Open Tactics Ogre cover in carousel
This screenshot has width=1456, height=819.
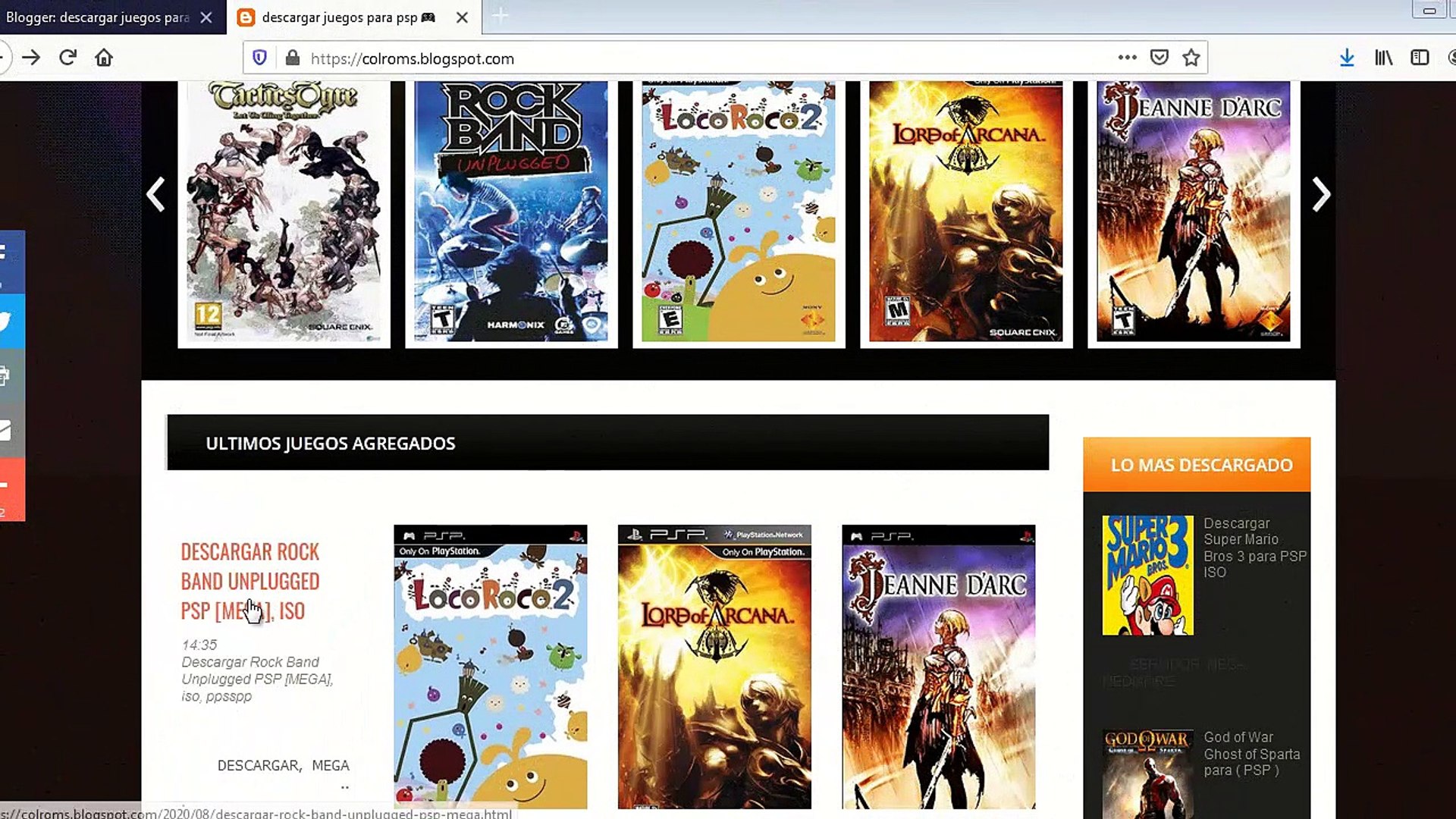284,214
